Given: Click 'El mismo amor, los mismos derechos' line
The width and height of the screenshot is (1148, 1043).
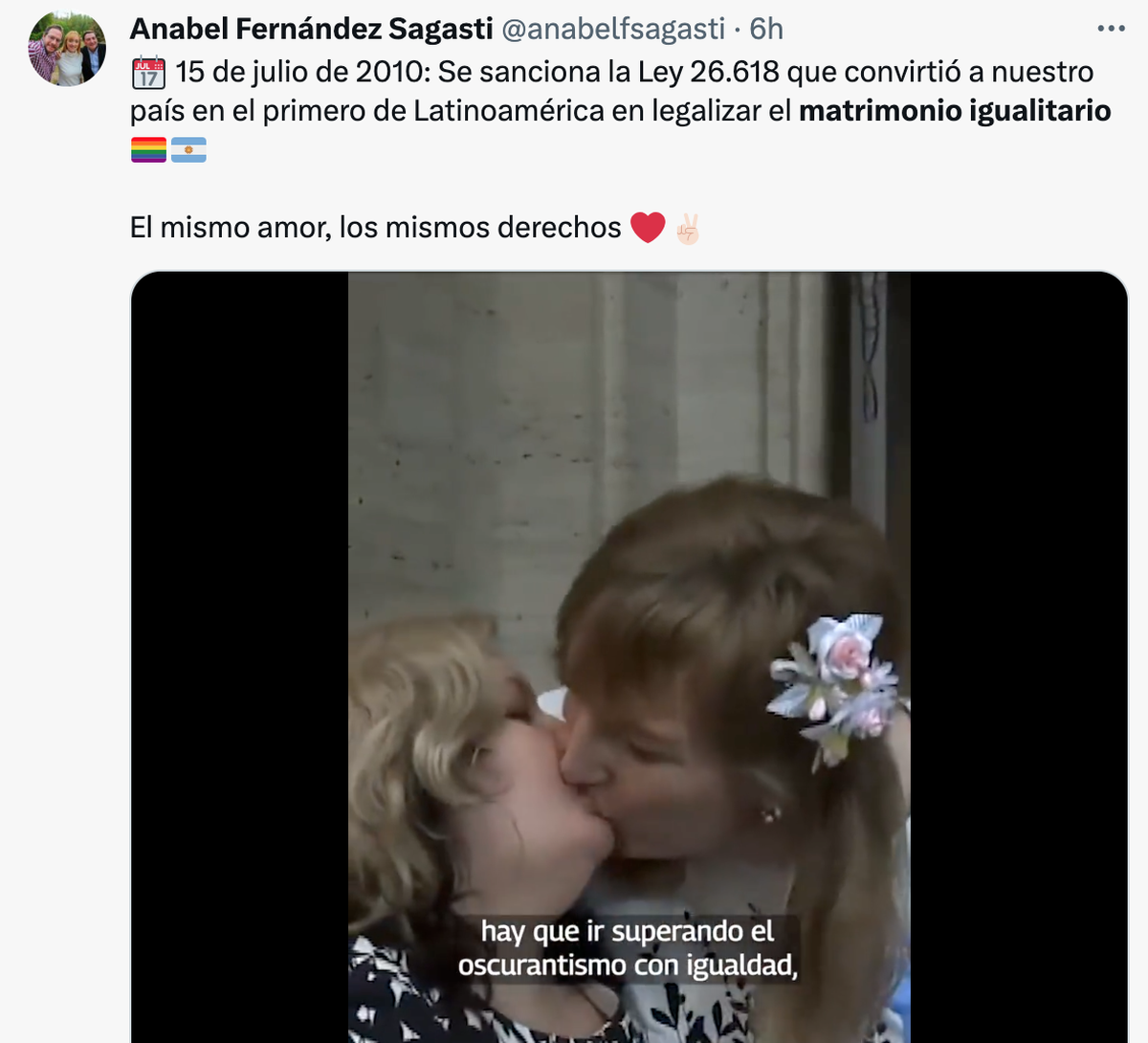Looking at the screenshot, I should (x=376, y=228).
